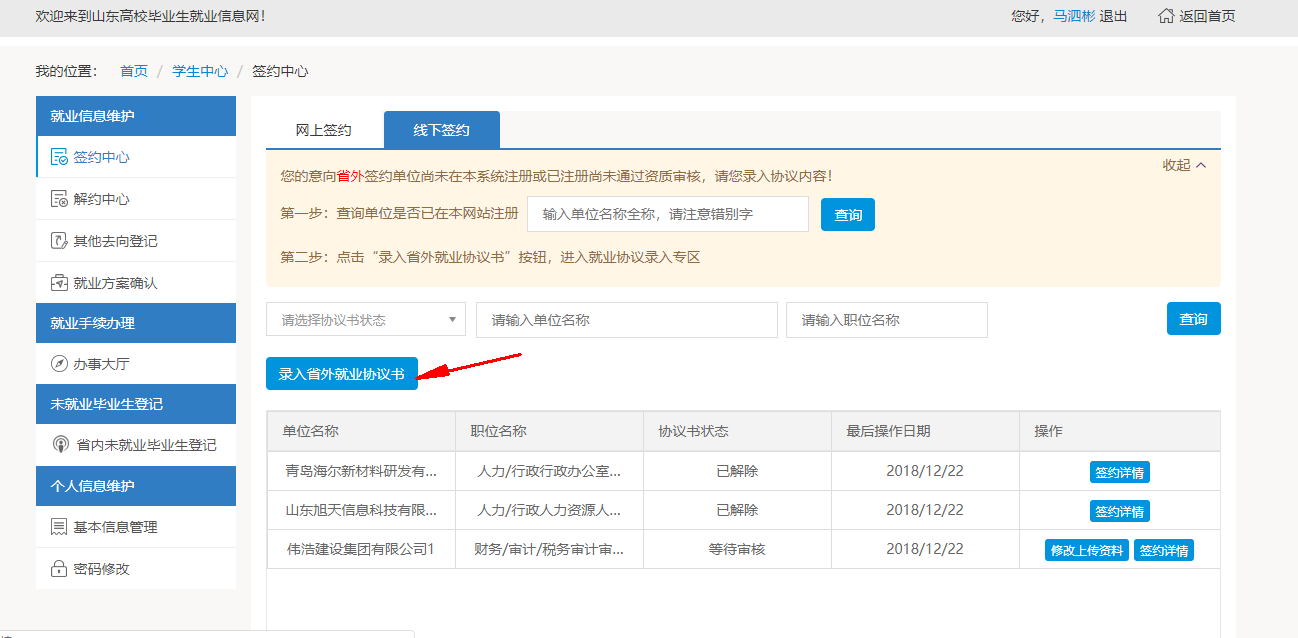Screen dimensions: 1298x638
Task: Click 修改上传资料 for 伟浩建设集团
Action: pos(1086,550)
